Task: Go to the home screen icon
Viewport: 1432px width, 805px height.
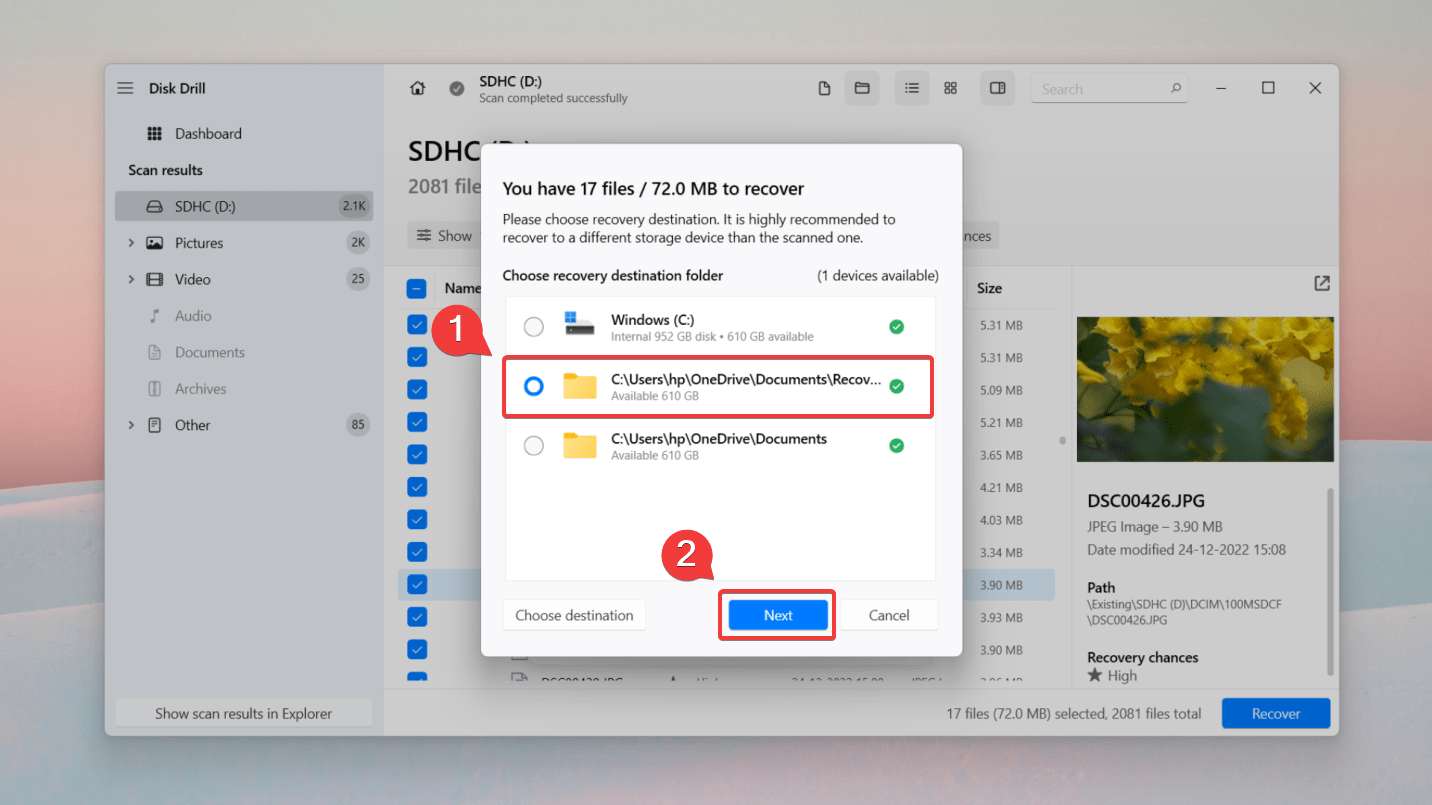Action: click(x=418, y=88)
